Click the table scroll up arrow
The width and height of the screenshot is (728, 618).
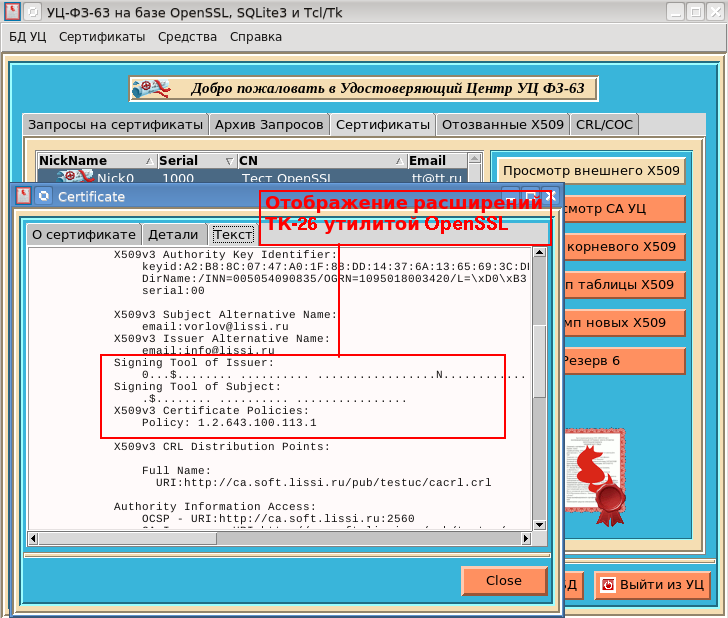point(474,158)
